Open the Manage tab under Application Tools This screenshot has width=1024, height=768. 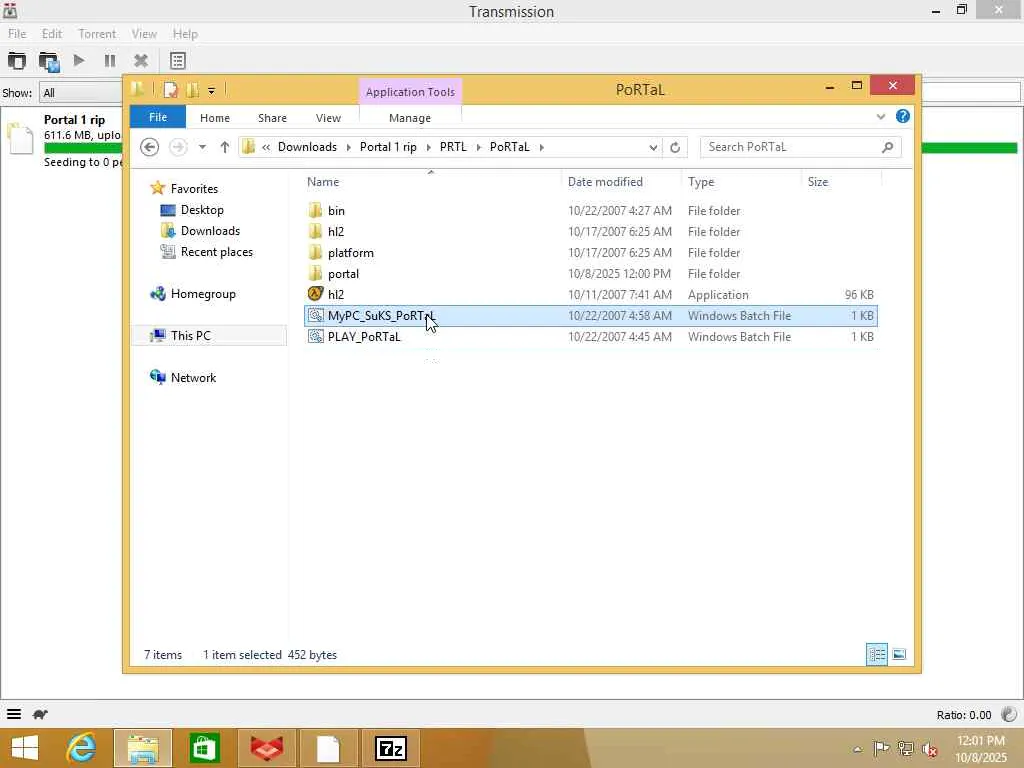click(410, 118)
